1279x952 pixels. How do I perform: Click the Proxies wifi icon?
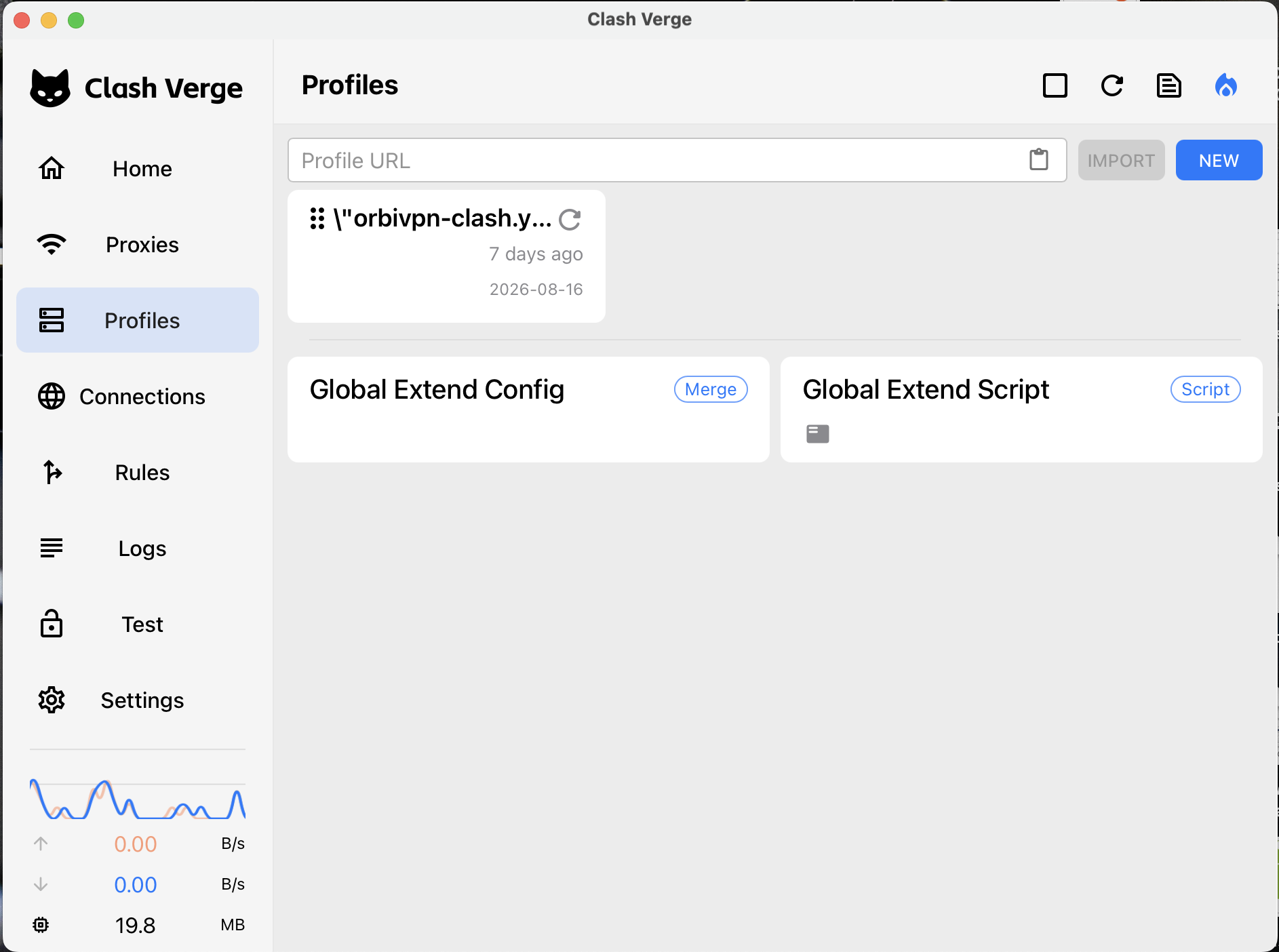[x=52, y=244]
